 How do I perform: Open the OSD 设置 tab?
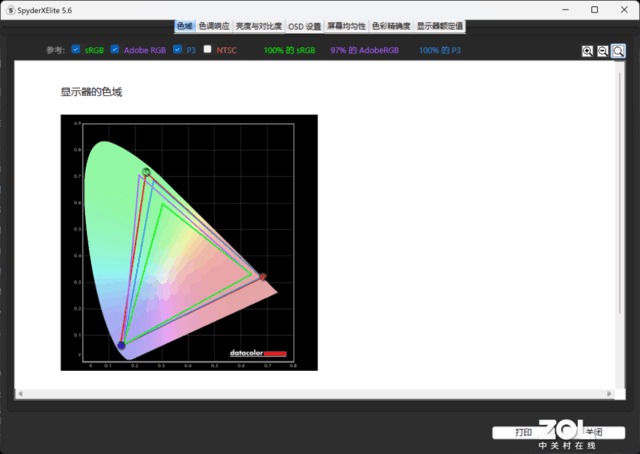[304, 27]
